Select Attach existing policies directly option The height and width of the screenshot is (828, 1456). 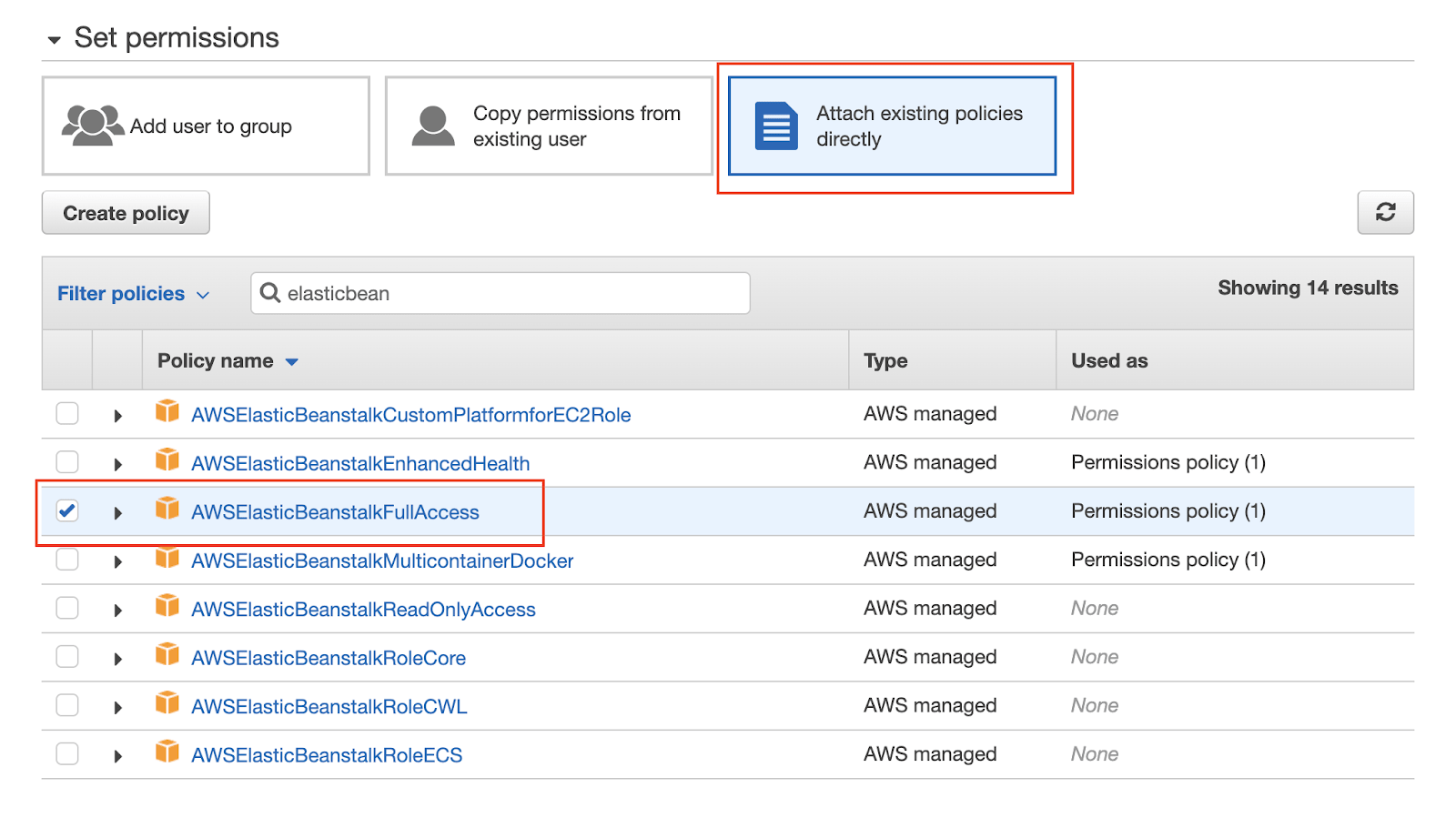[x=892, y=126]
